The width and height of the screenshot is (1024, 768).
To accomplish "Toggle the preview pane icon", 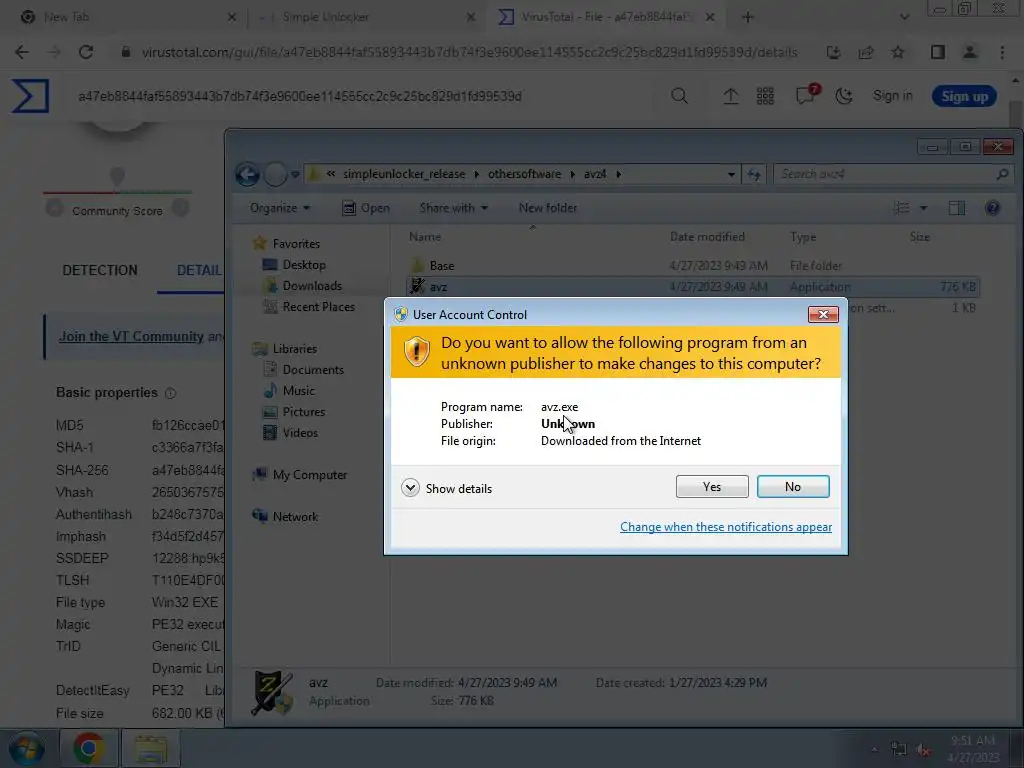I will [957, 208].
